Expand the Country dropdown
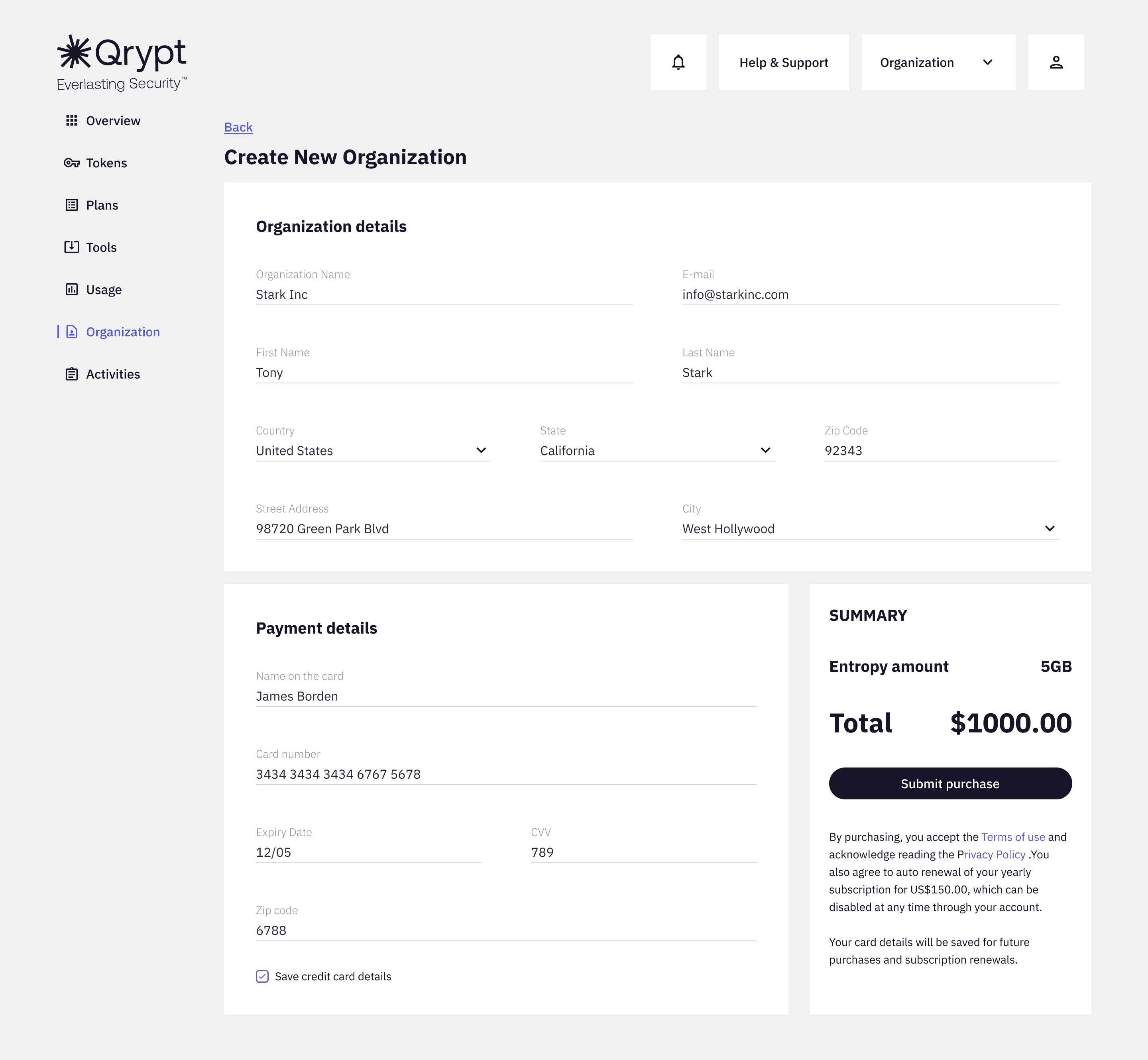1148x1060 pixels. click(x=481, y=450)
